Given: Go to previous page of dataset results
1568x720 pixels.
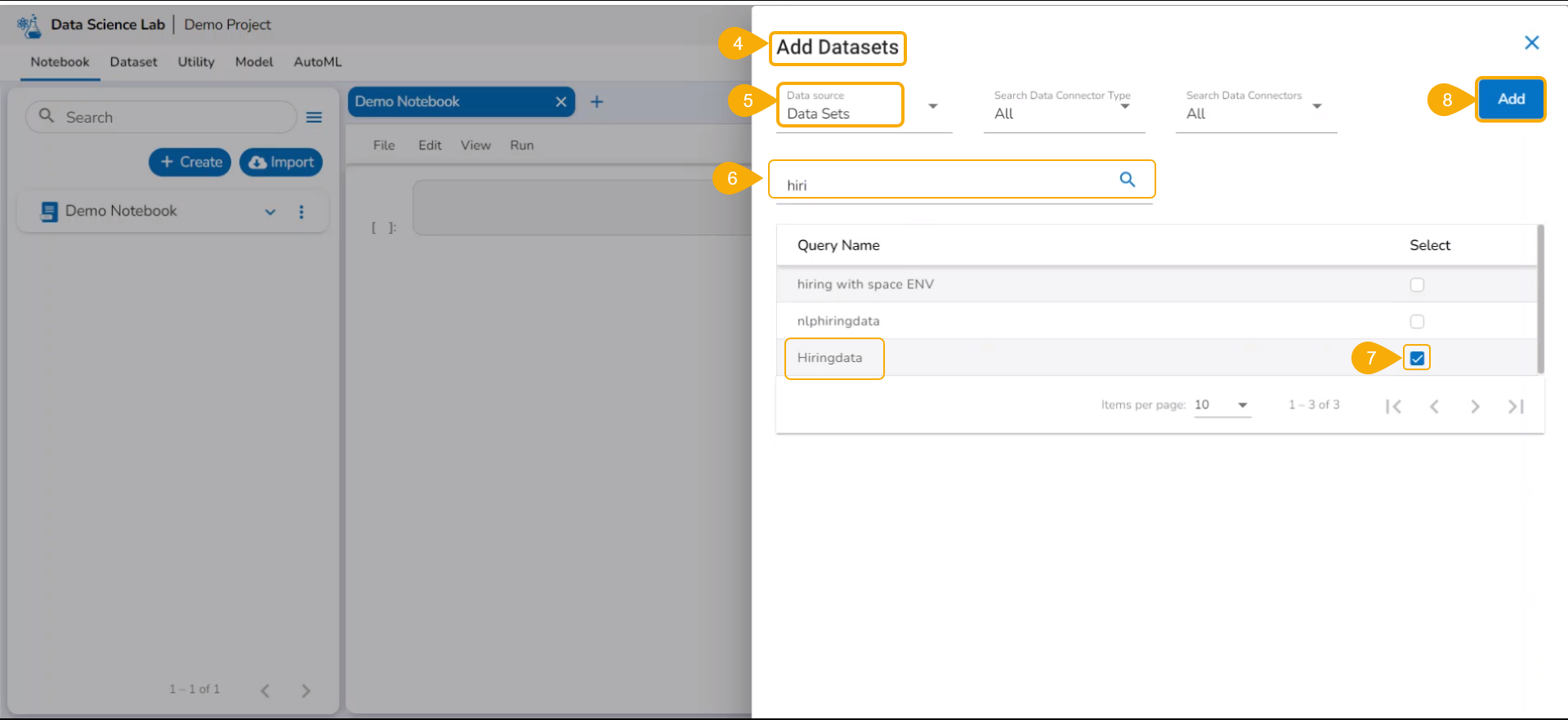Looking at the screenshot, I should pyautogui.click(x=1434, y=406).
